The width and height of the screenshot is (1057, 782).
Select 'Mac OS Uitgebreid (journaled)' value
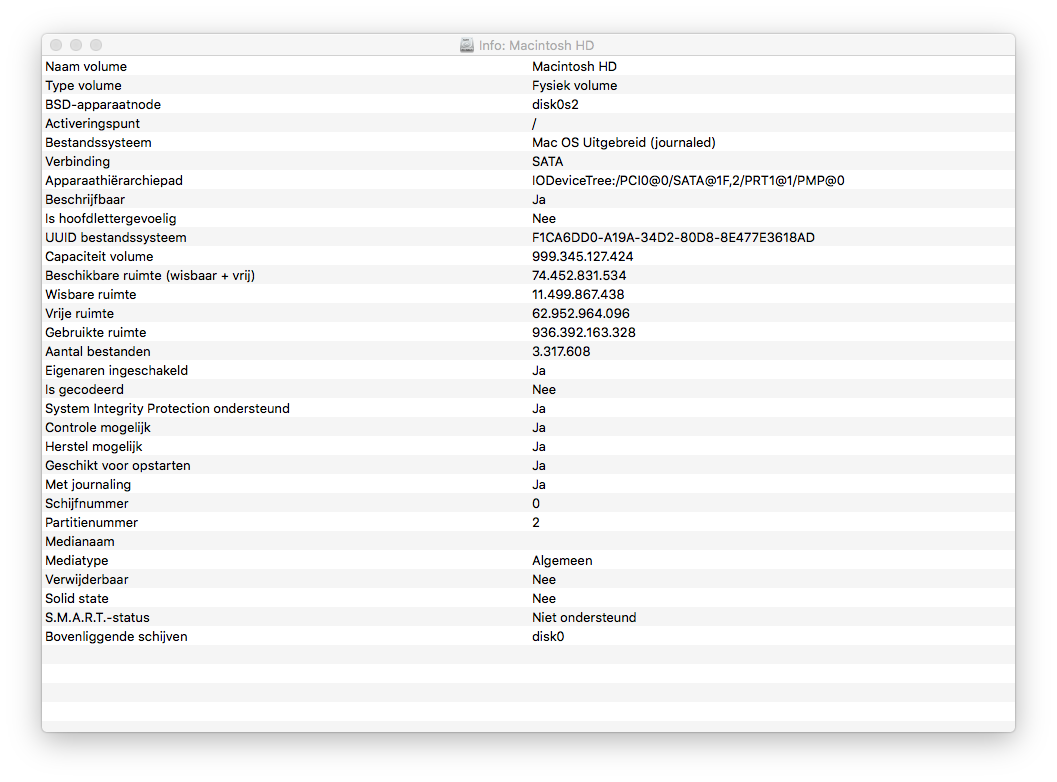(624, 142)
